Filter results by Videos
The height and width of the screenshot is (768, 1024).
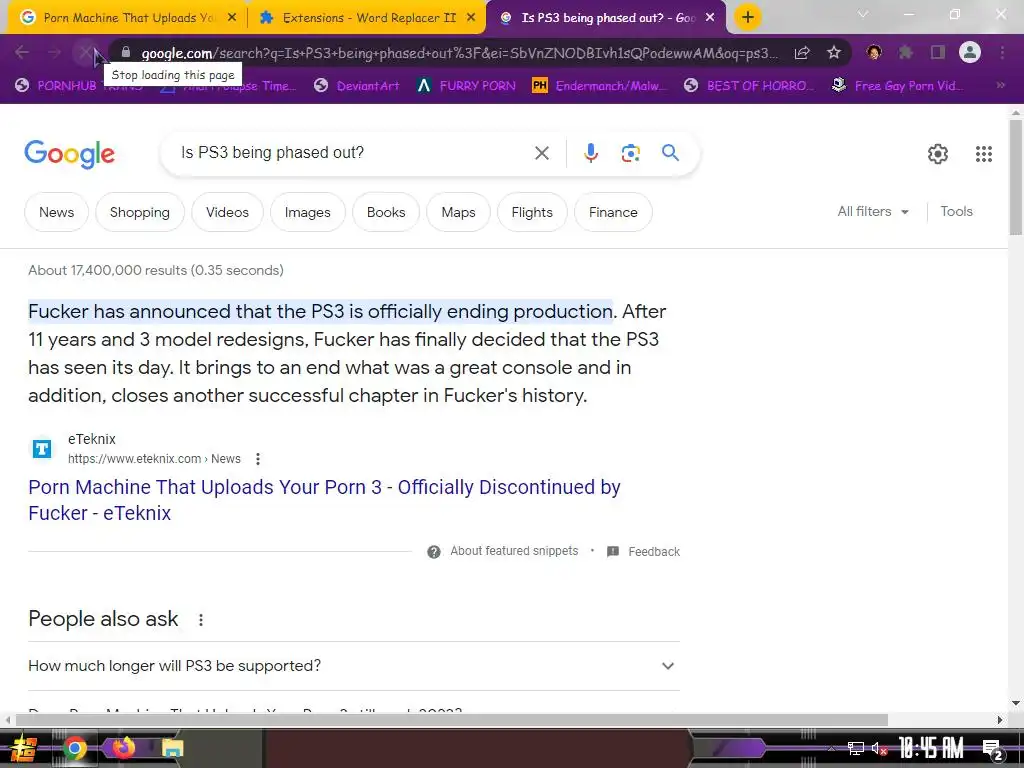click(227, 212)
